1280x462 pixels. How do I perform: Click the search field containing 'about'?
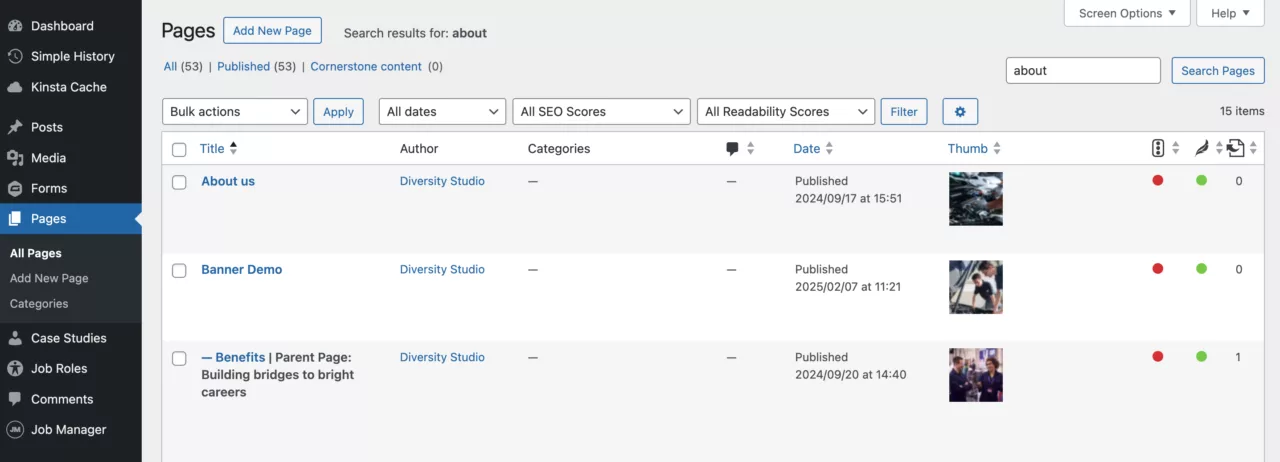point(1082,71)
